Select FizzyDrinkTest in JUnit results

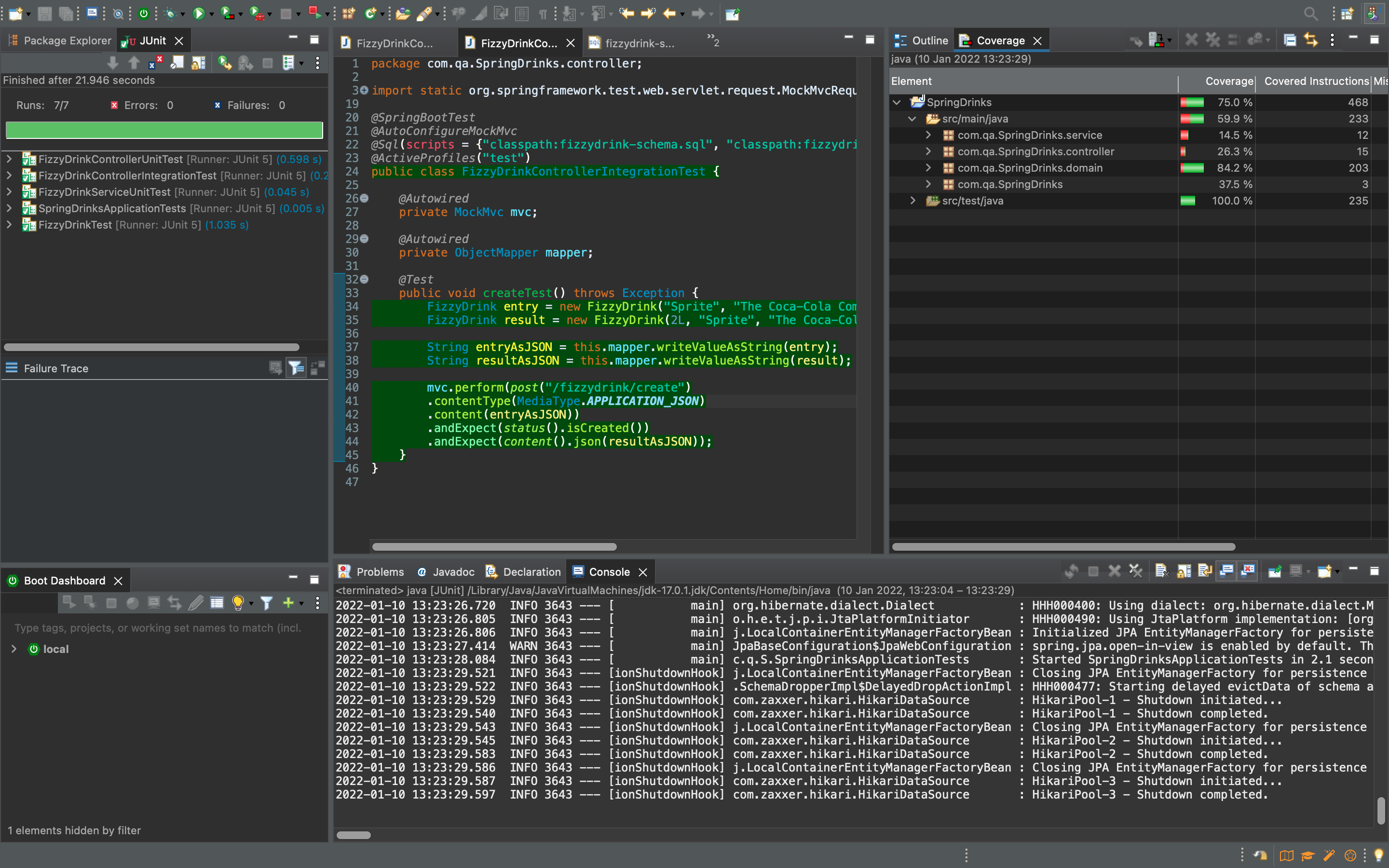pyautogui.click(x=75, y=224)
